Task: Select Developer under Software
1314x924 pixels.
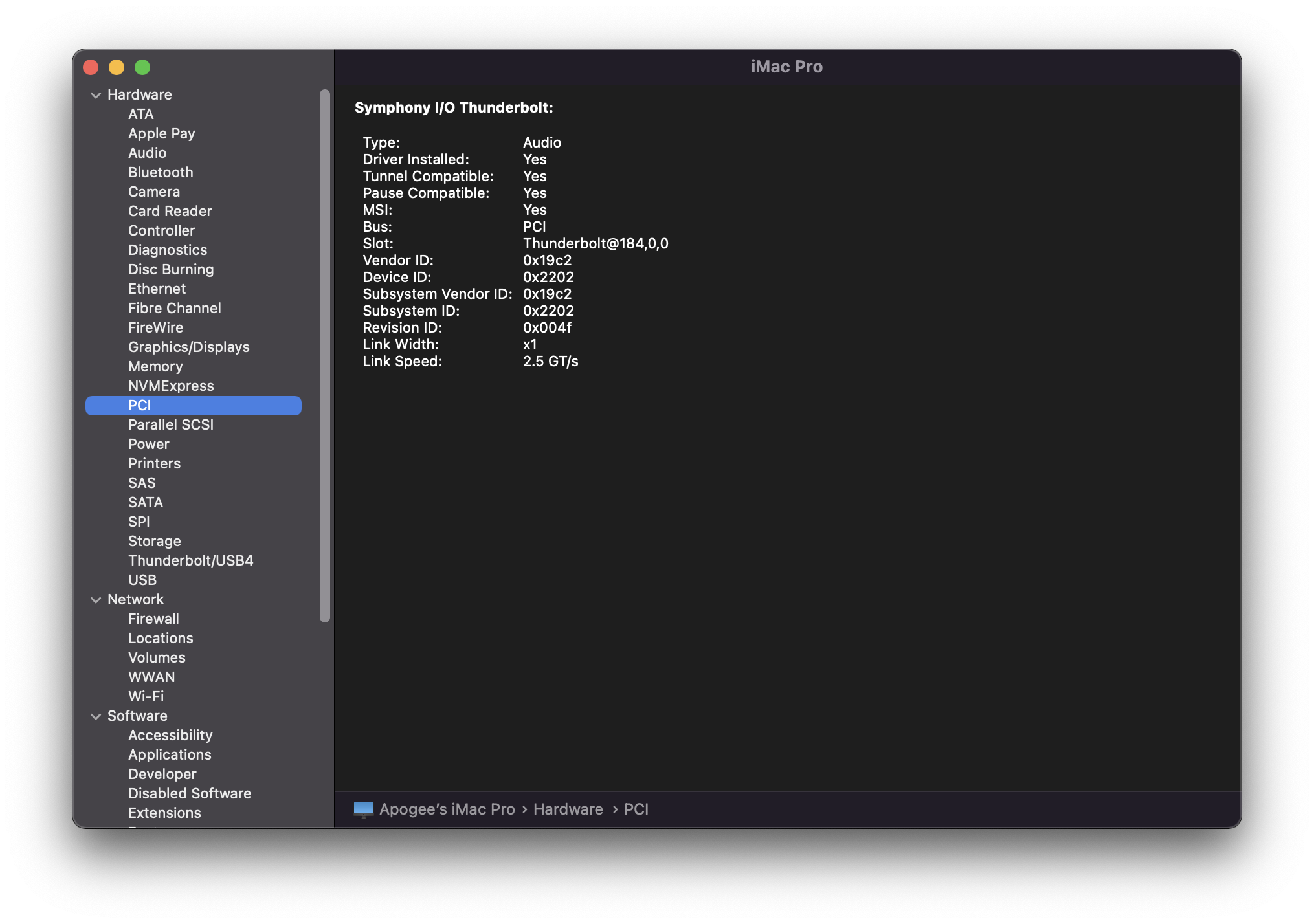Action: point(162,775)
